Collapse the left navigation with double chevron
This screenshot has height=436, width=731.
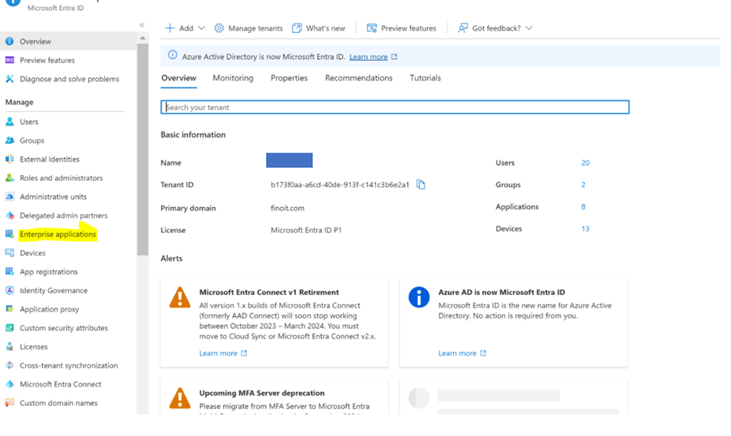click(x=141, y=25)
